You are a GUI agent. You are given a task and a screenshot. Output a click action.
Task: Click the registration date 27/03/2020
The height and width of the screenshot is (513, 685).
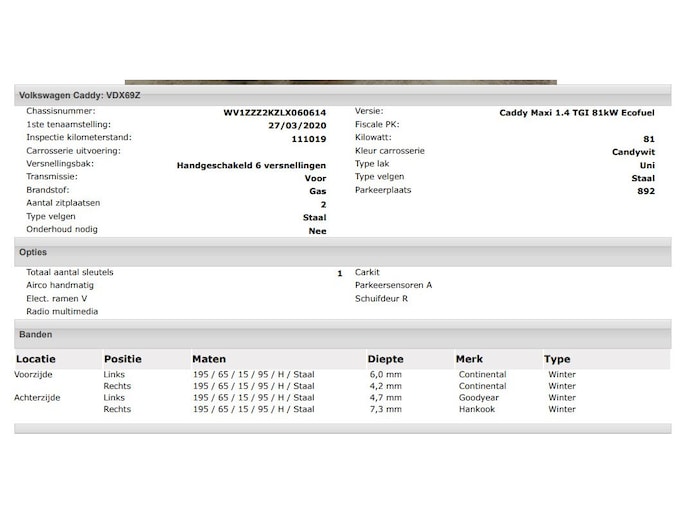(297, 125)
